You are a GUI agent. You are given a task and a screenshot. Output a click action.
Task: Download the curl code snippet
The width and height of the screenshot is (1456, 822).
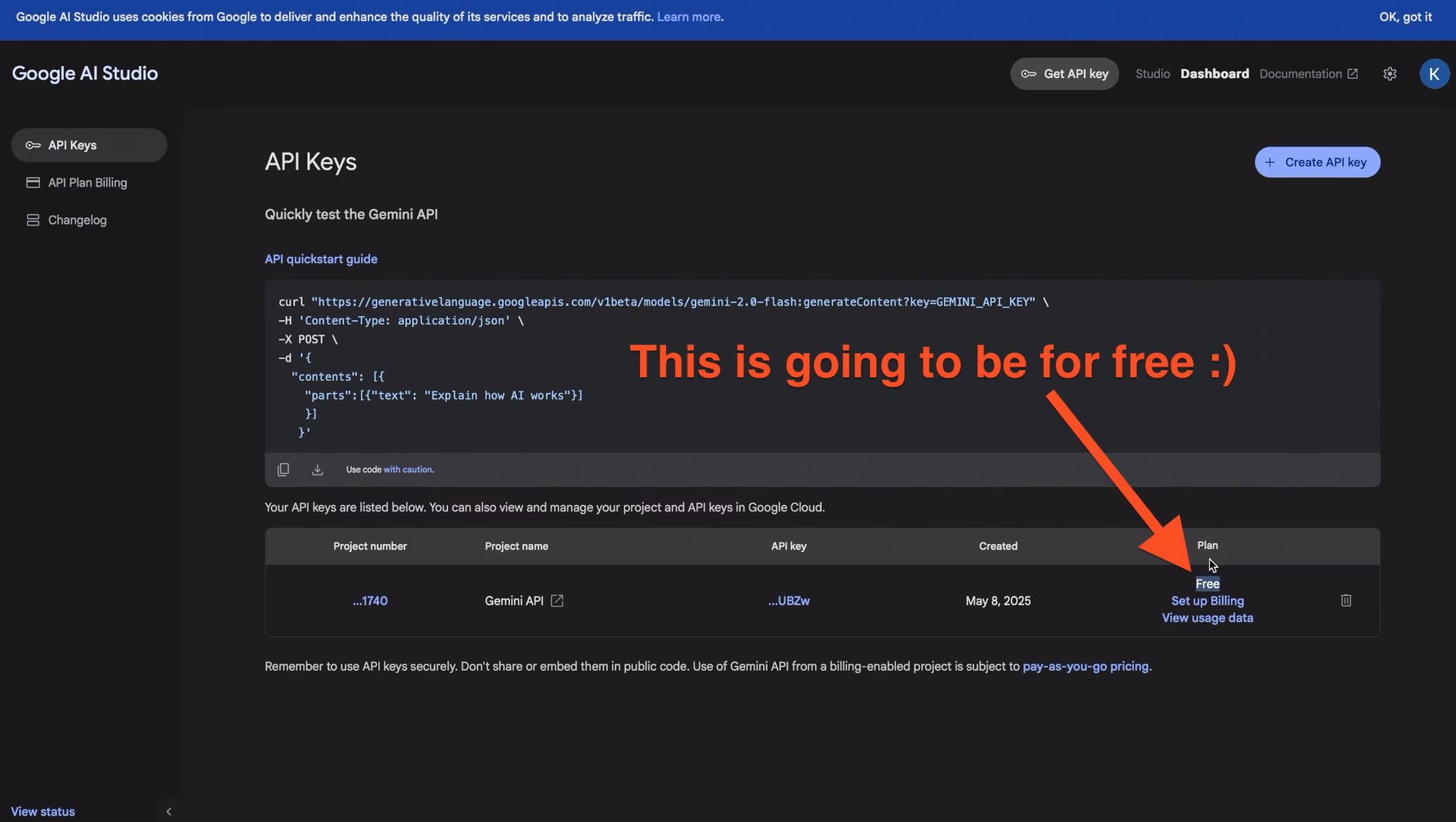[317, 469]
